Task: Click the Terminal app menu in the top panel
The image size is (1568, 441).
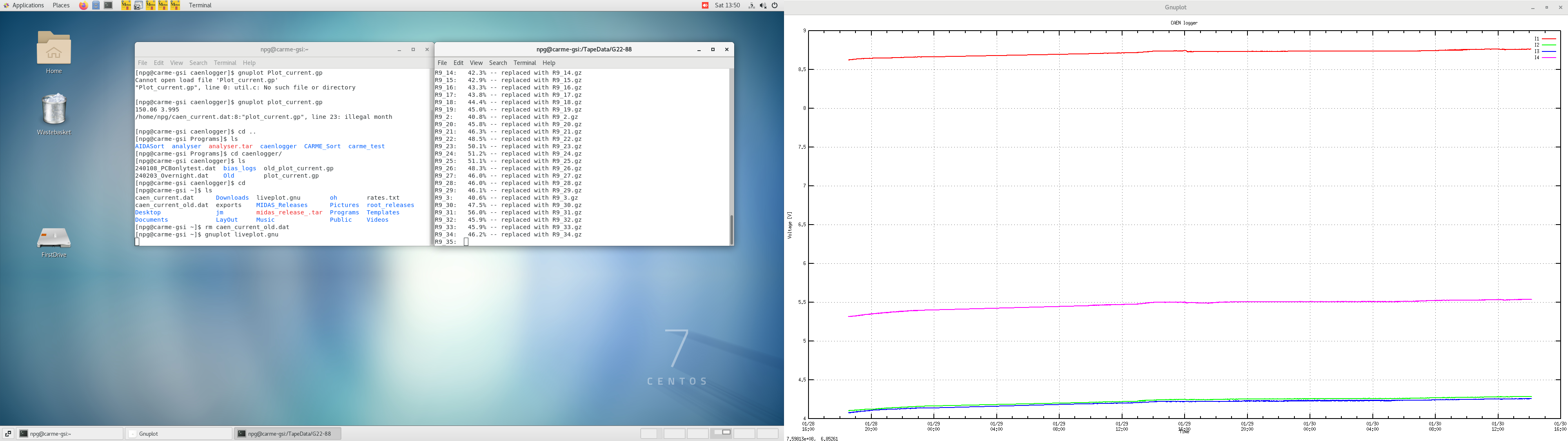Action: pyautogui.click(x=200, y=5)
